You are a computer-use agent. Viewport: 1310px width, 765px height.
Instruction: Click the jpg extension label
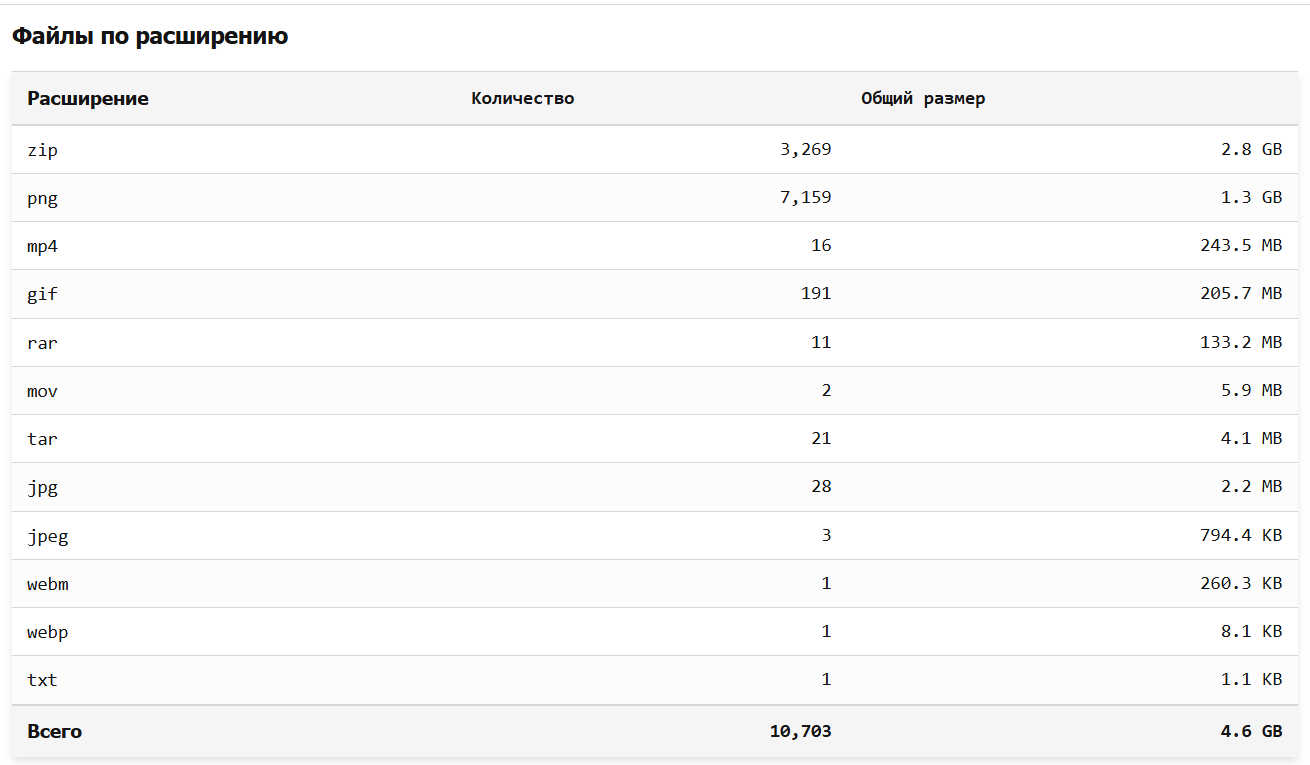click(x=42, y=487)
